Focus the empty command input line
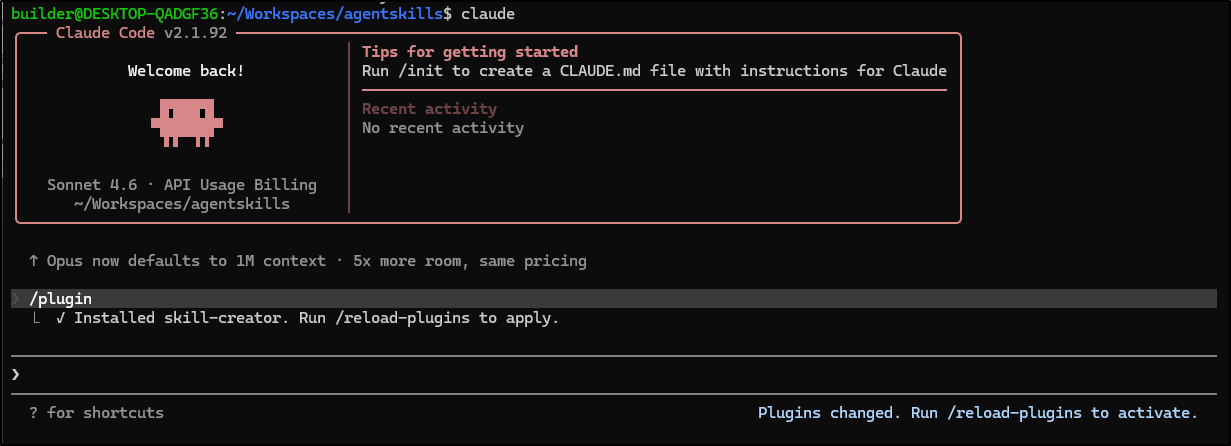 pyautogui.click(x=600, y=374)
